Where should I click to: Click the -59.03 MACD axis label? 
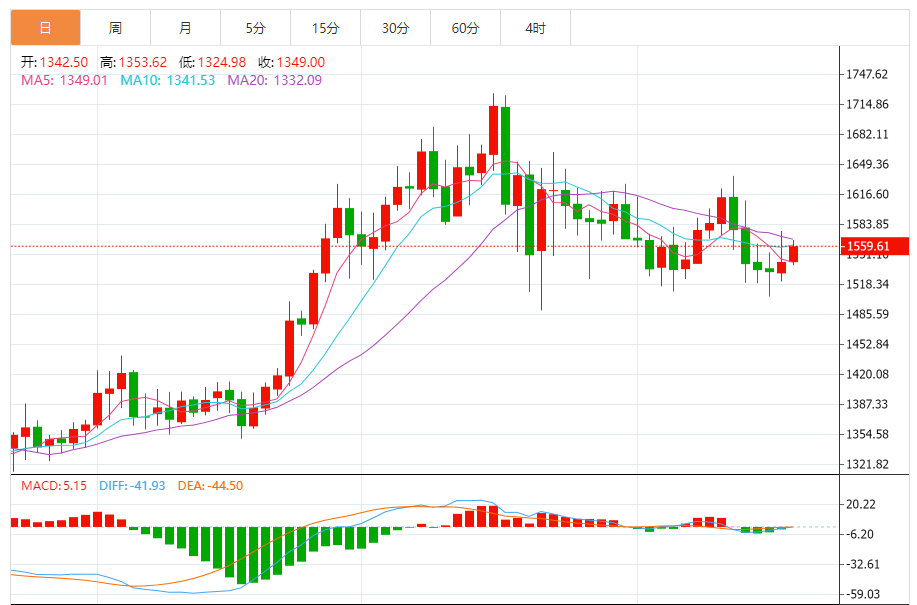coord(865,595)
